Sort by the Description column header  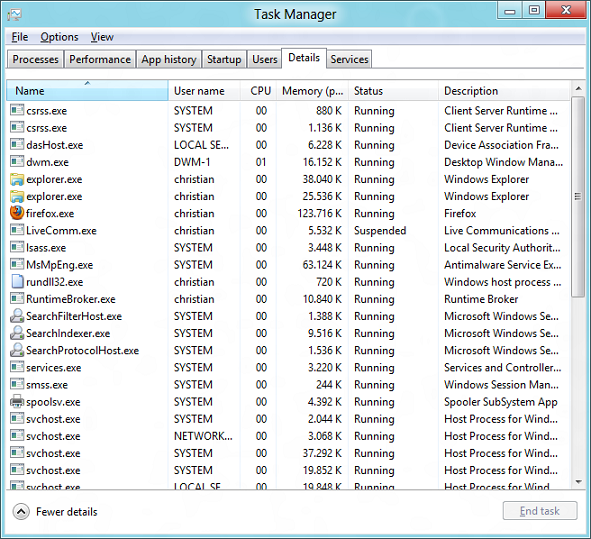point(504,90)
